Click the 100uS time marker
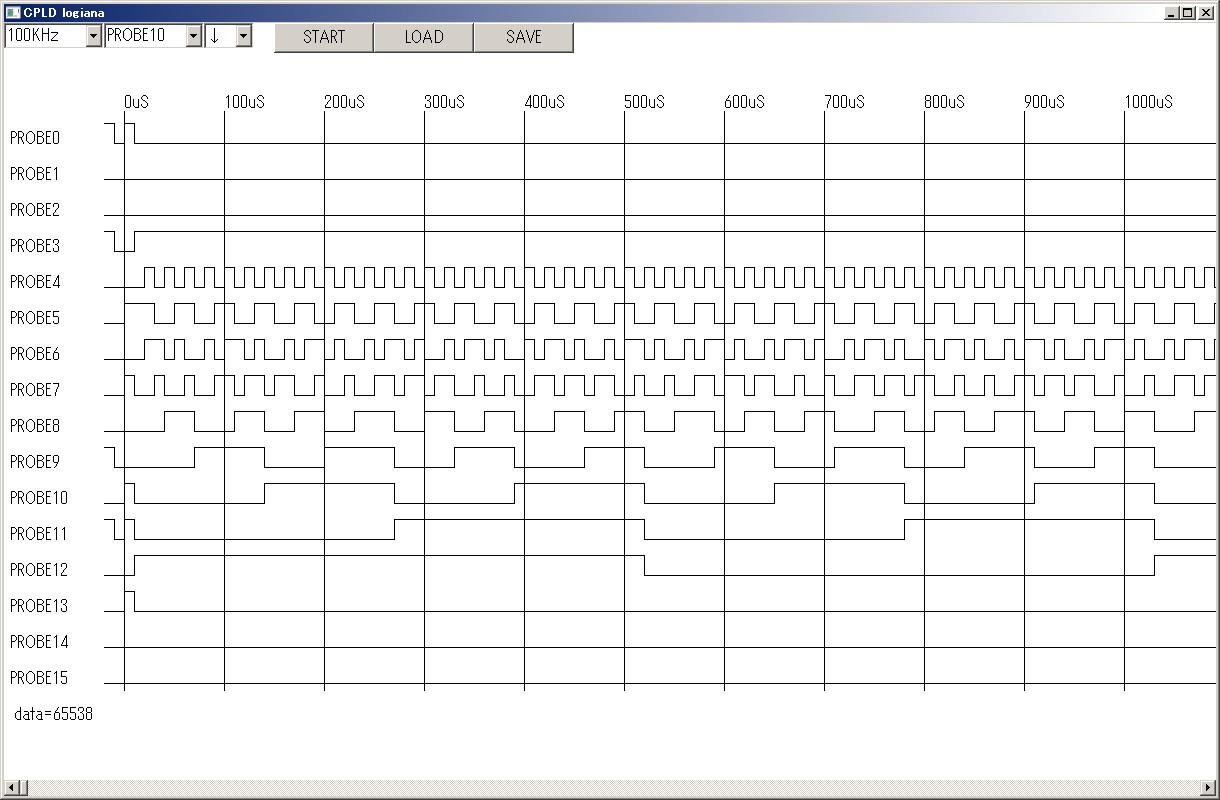 tap(245, 102)
